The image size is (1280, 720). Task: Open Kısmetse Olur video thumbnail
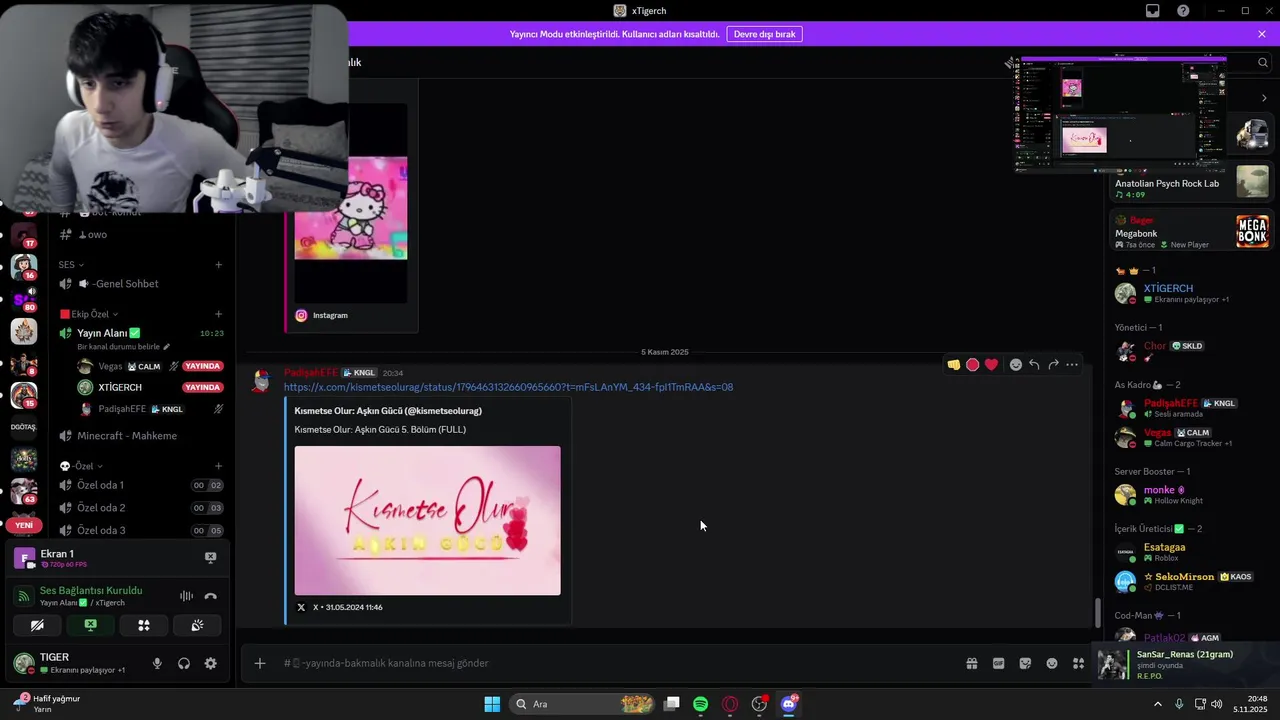coord(427,521)
